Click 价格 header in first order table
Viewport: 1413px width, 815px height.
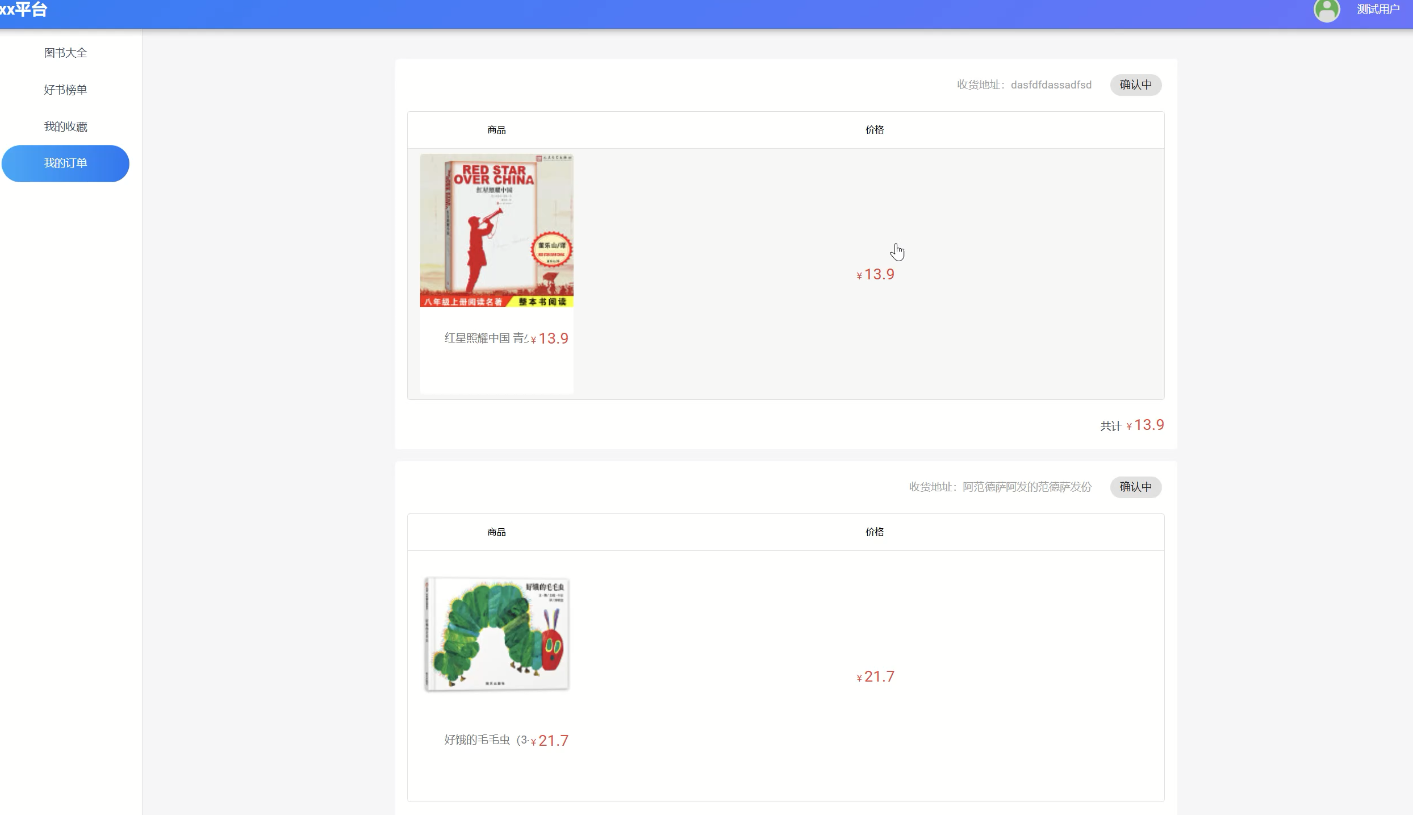[875, 130]
